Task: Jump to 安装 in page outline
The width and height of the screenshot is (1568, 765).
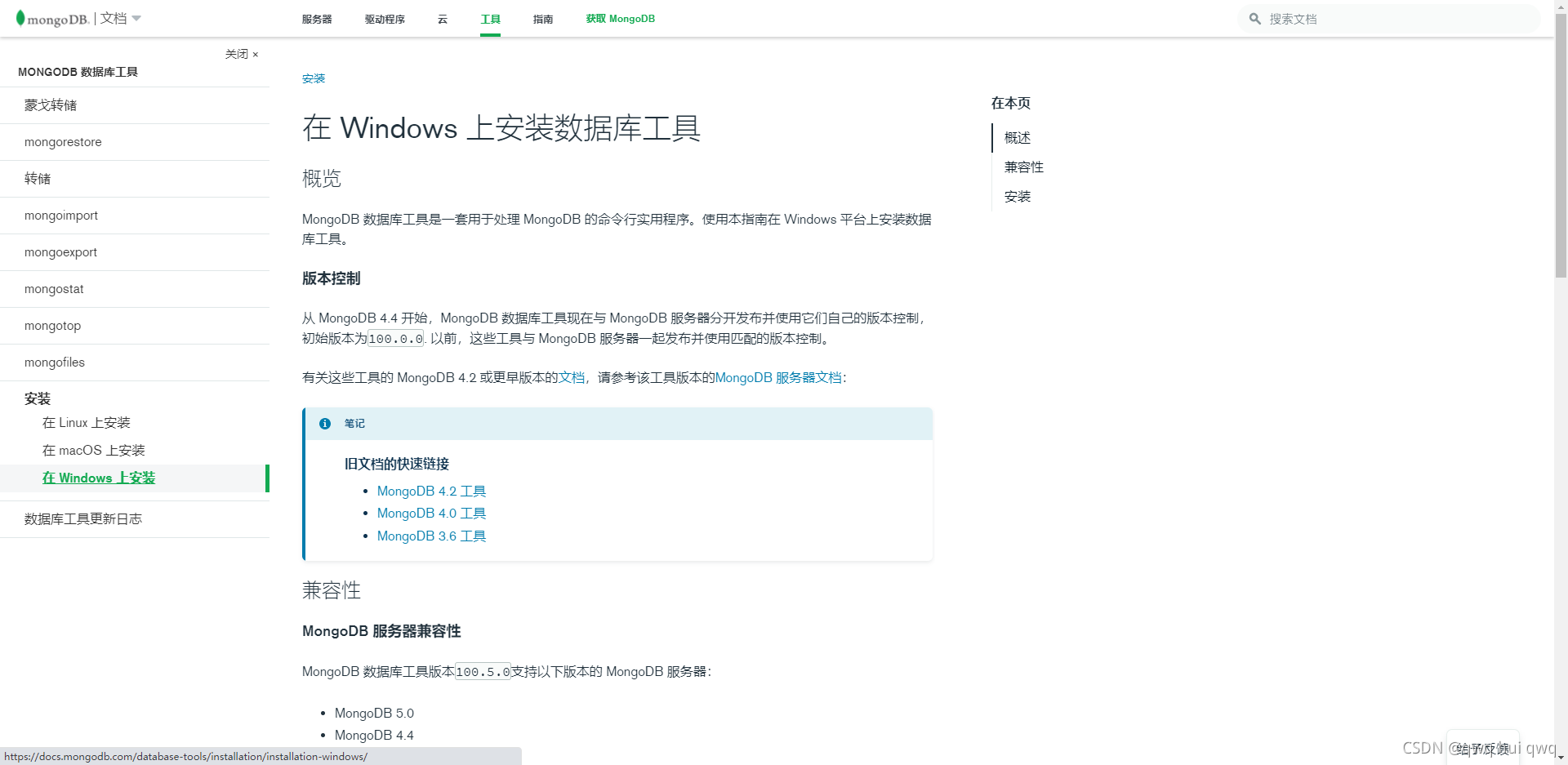Action: (x=1018, y=197)
